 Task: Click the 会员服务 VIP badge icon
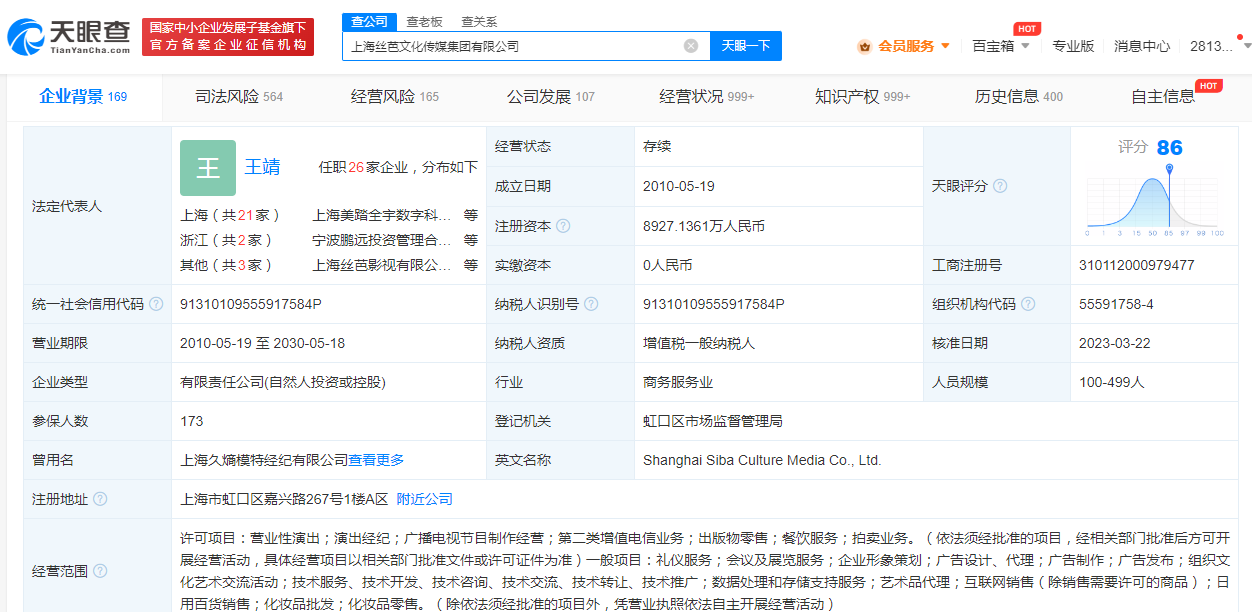coord(864,46)
